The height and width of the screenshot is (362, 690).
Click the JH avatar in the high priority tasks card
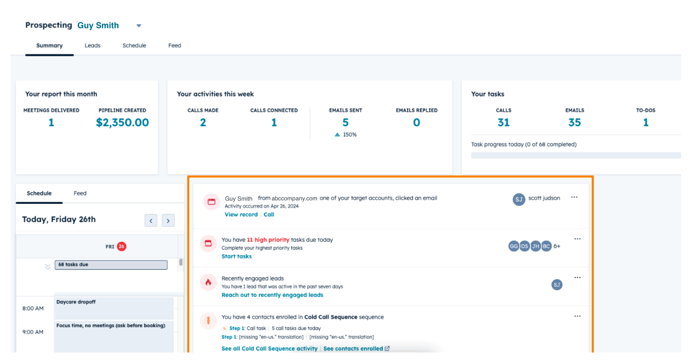pyautogui.click(x=535, y=246)
